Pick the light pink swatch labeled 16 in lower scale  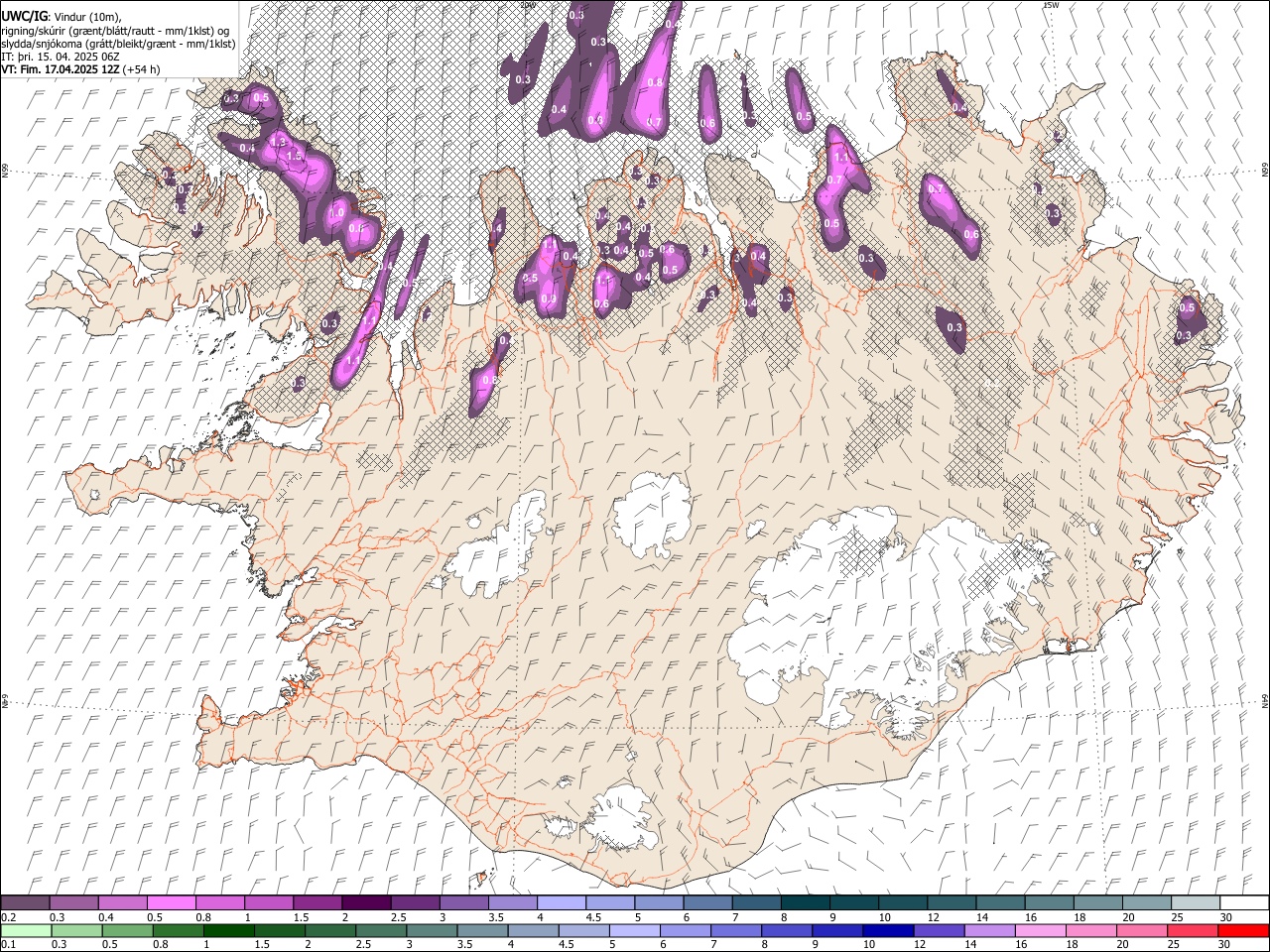tap(1041, 931)
